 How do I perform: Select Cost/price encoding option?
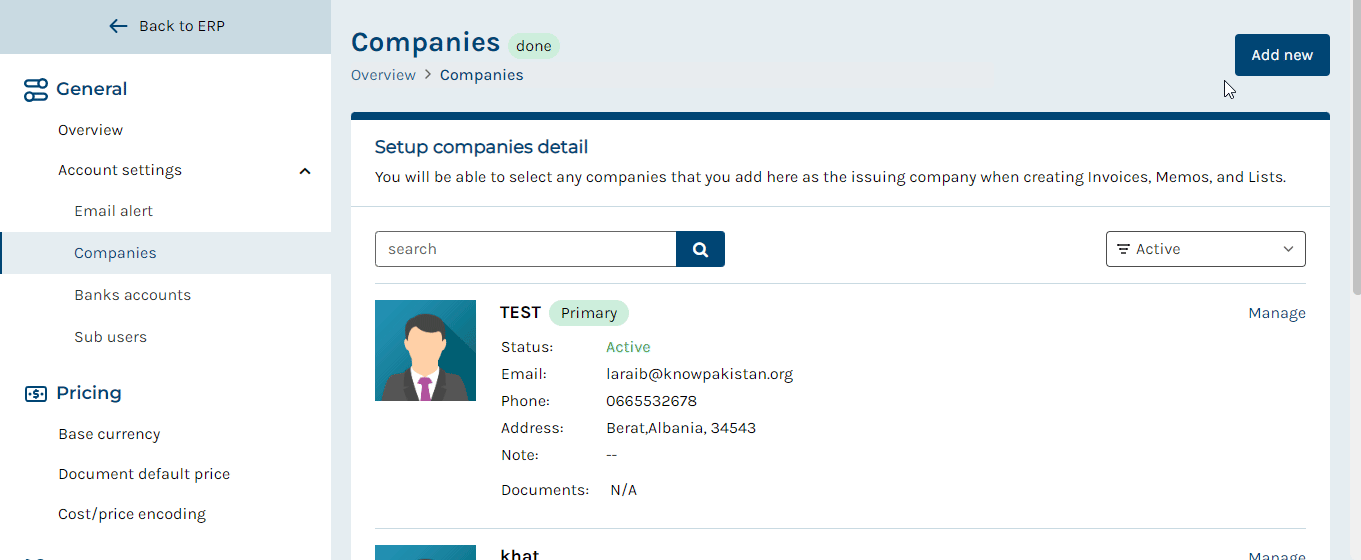point(132,514)
